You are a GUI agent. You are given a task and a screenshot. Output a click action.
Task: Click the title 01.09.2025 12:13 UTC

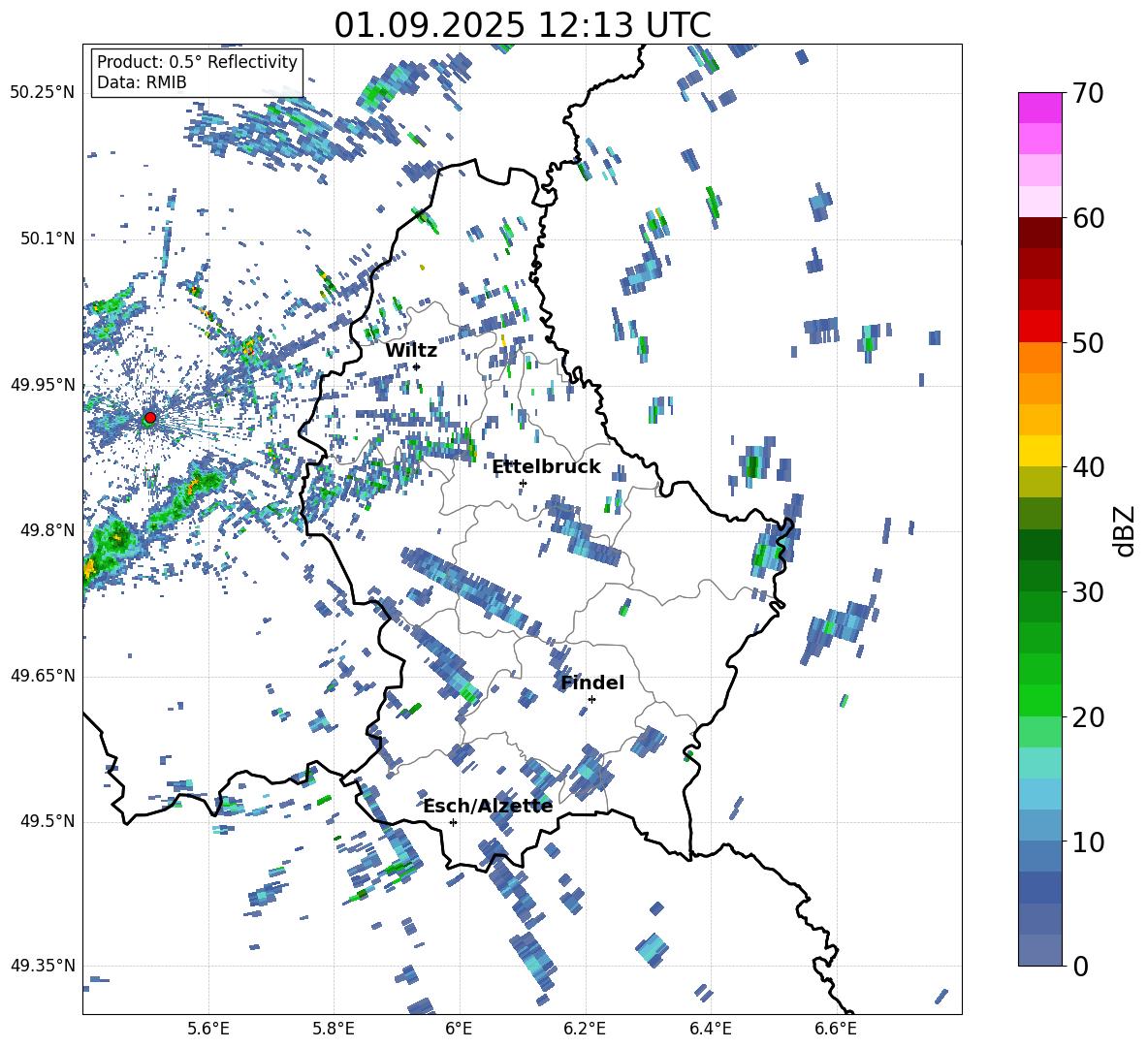pyautogui.click(x=523, y=25)
